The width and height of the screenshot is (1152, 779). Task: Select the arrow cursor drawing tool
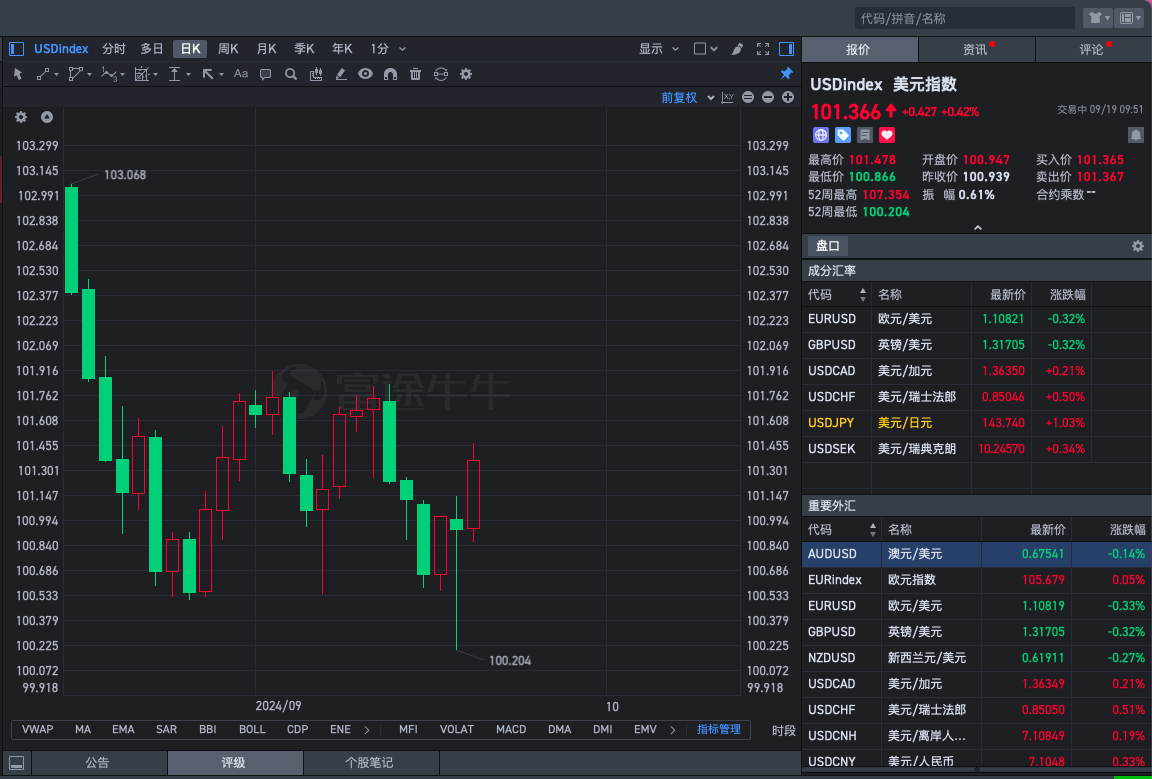tap(18, 73)
